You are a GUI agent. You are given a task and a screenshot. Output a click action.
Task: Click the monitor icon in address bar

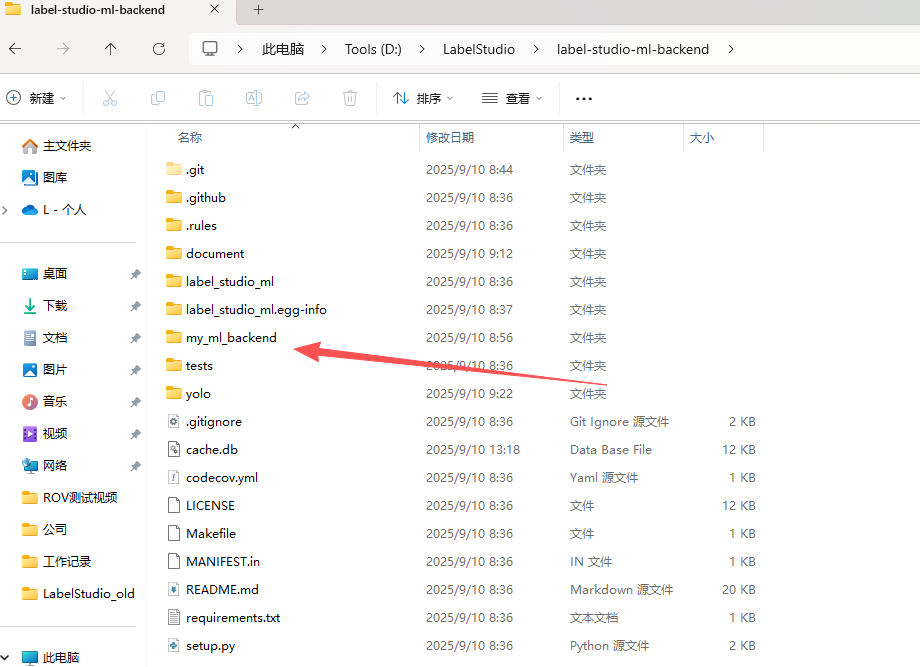(209, 49)
